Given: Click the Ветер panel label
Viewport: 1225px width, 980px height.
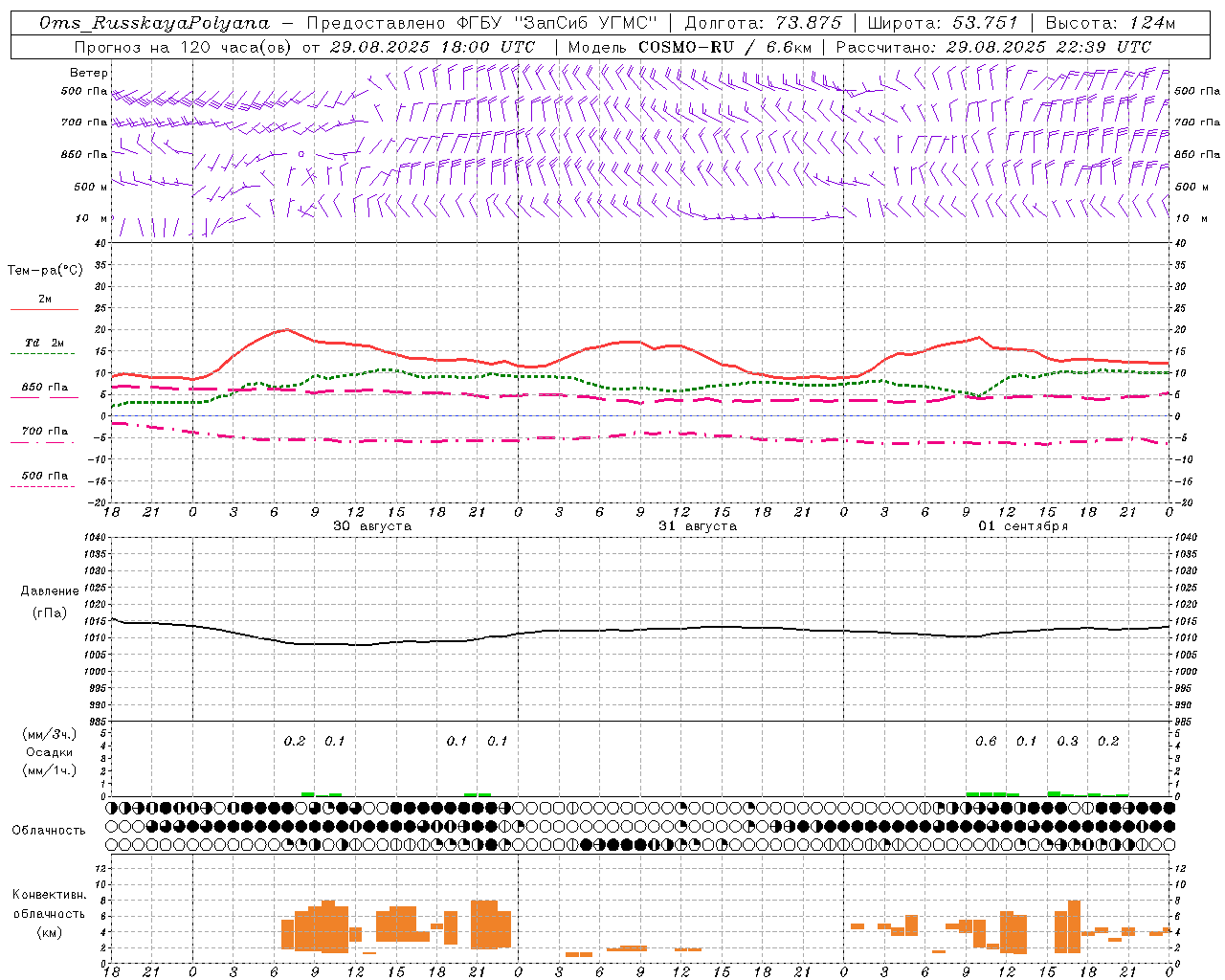Looking at the screenshot, I should (89, 73).
